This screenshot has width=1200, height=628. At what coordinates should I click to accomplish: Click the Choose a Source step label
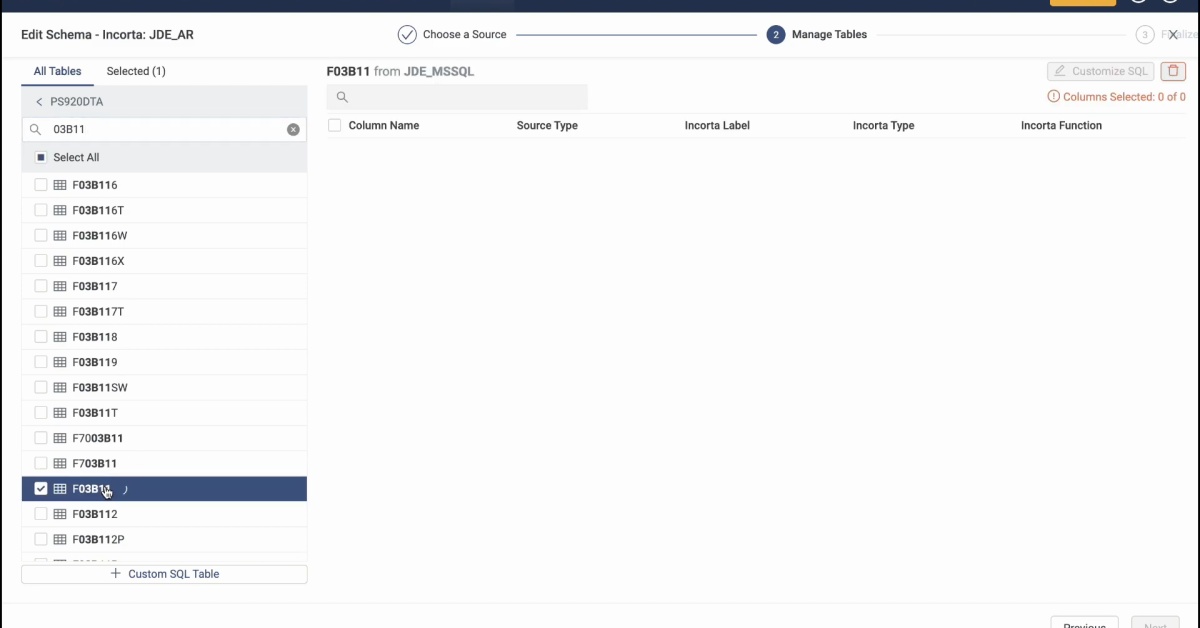pos(464,35)
